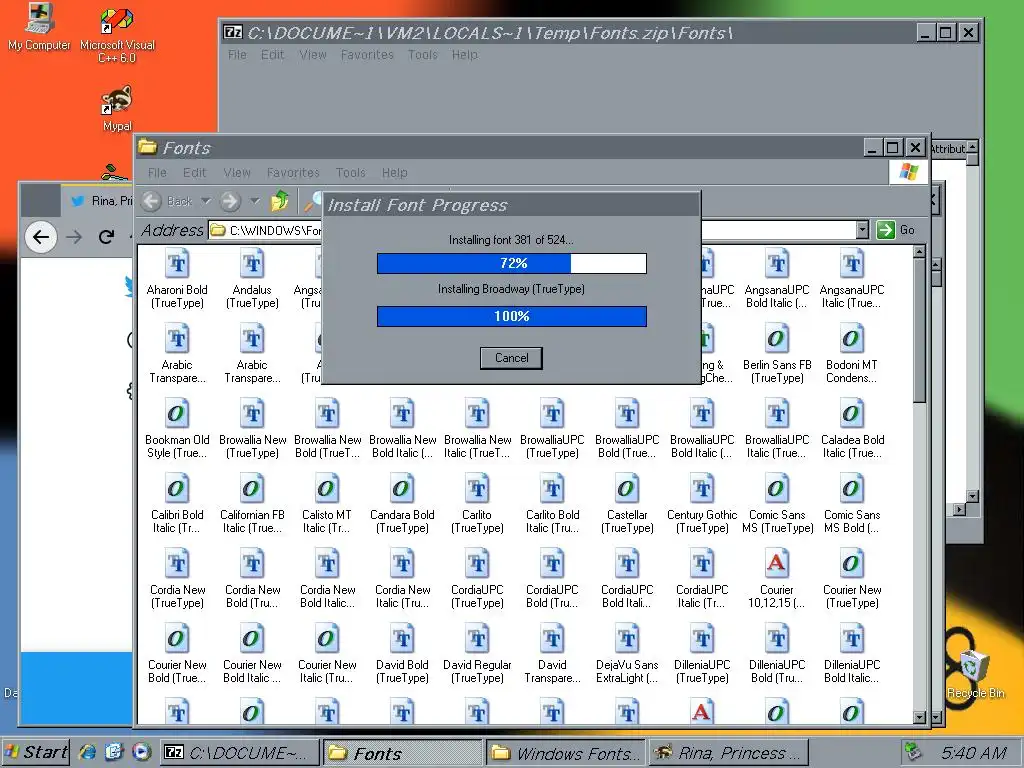This screenshot has height=768, width=1024.
Task: Select Candara Bold font icon
Action: 402,488
